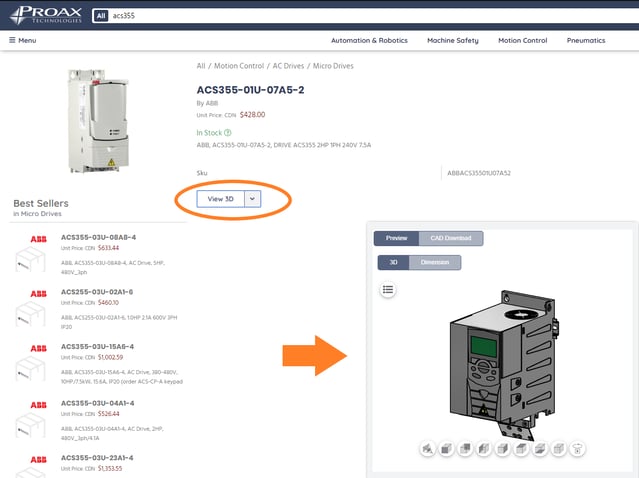Click the product title ACS355-01U-07A5-2
Screen dimensions: 639x478
tap(250, 90)
